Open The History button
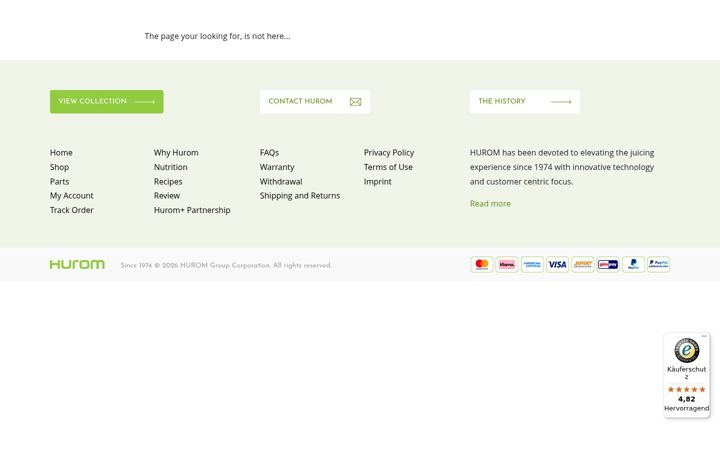The width and height of the screenshot is (720, 450). tap(525, 101)
